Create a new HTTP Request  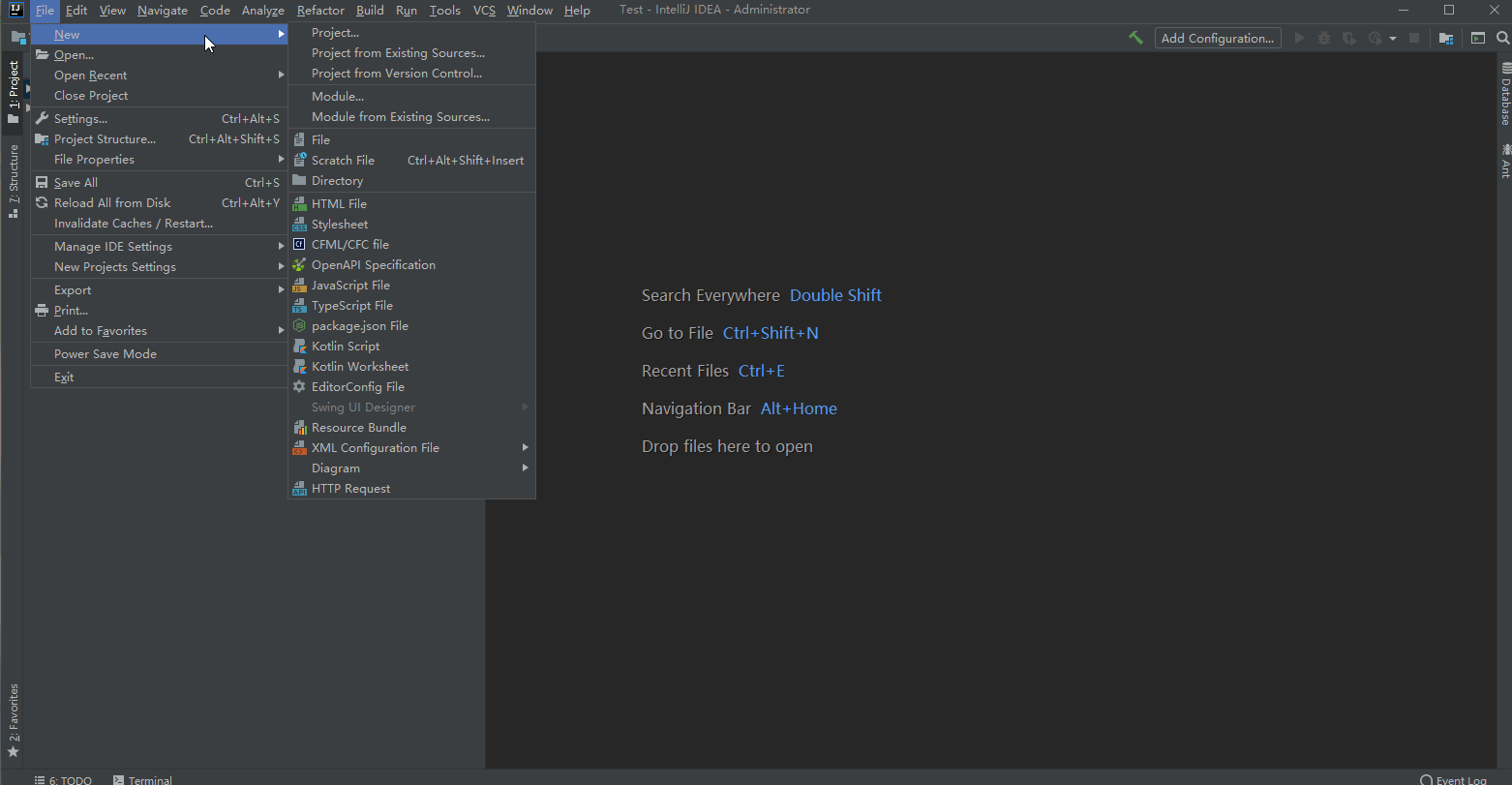click(412, 489)
